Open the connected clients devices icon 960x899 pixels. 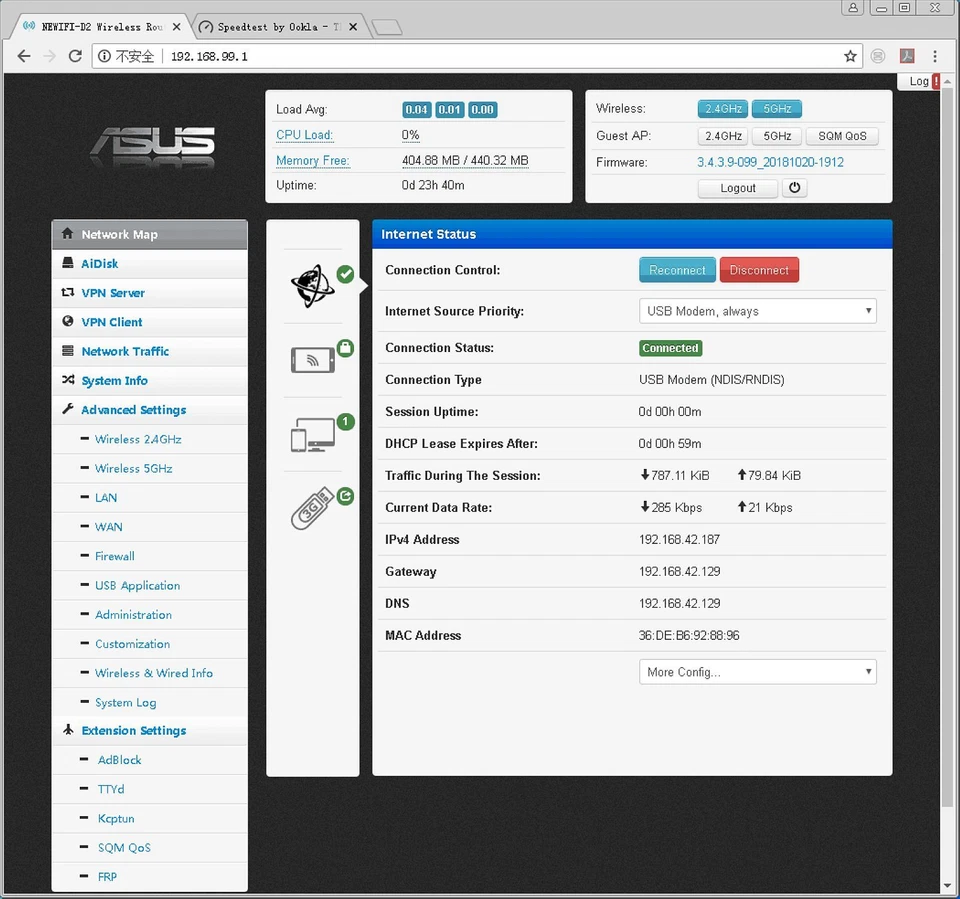click(x=313, y=435)
